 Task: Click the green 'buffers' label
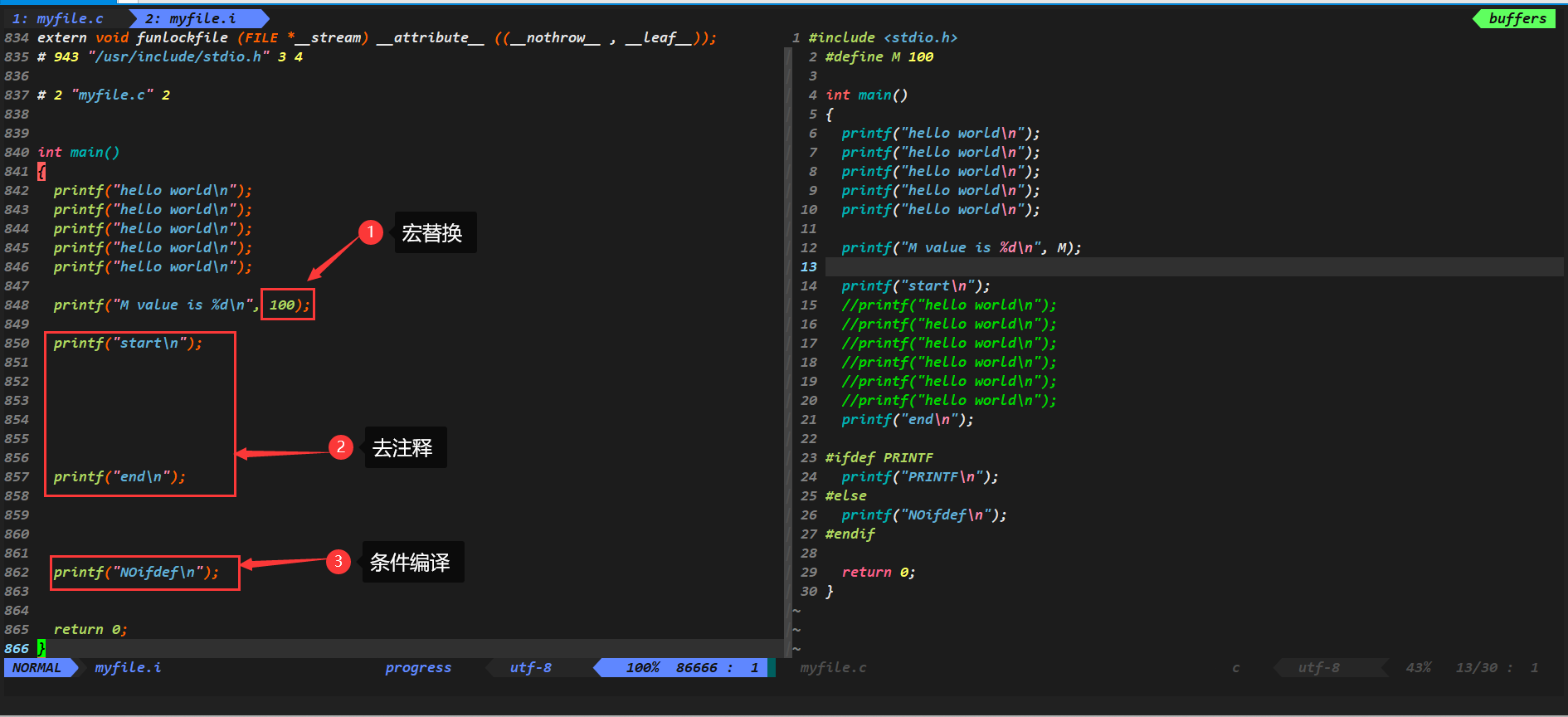[x=1517, y=18]
